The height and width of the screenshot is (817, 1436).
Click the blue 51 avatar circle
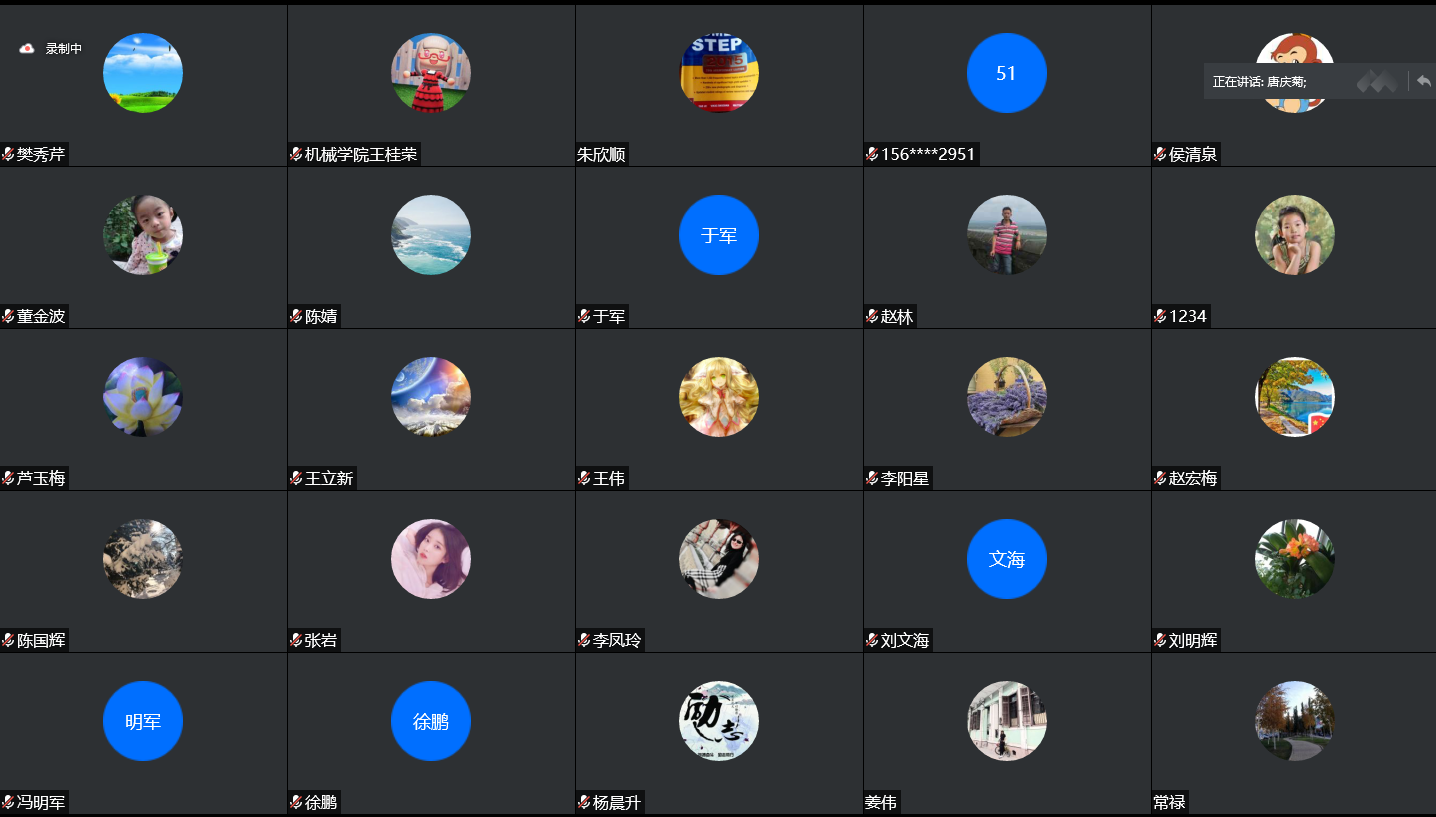tap(1007, 73)
